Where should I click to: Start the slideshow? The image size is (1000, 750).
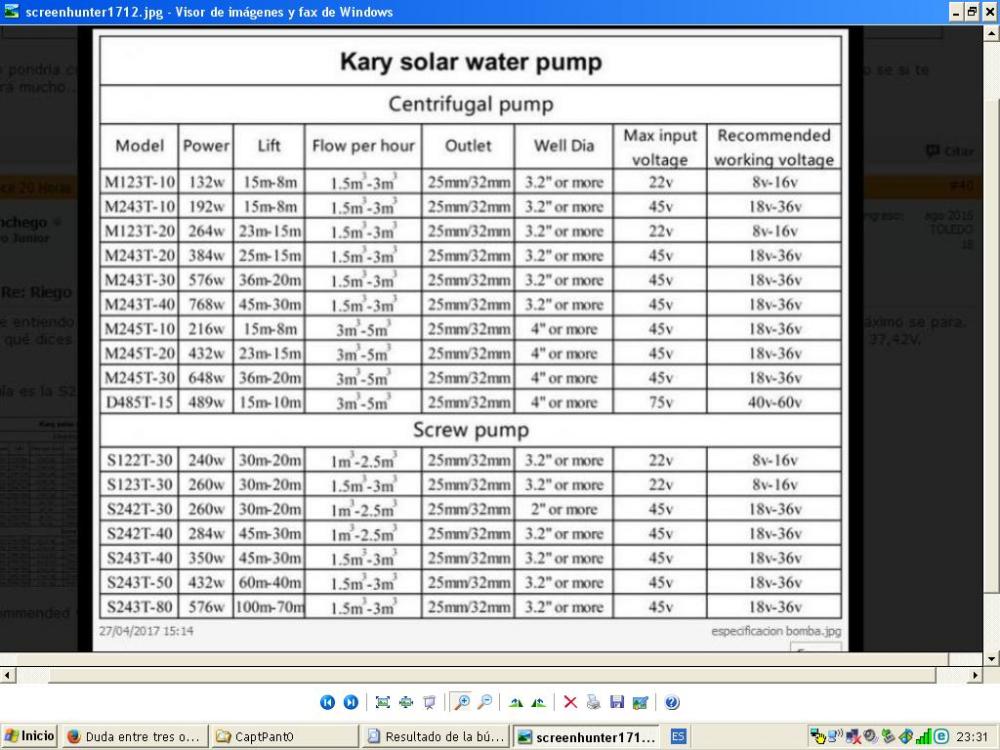tap(429, 702)
